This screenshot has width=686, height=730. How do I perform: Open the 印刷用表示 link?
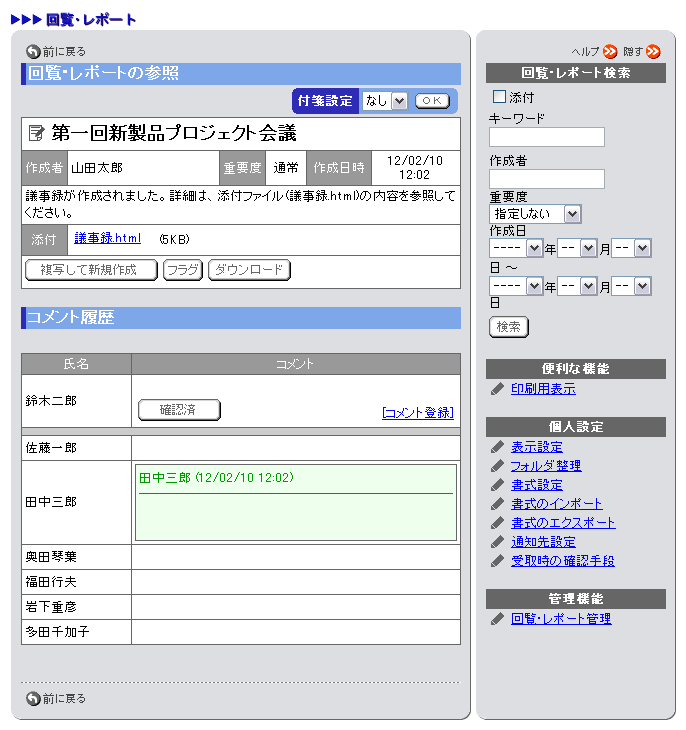543,389
